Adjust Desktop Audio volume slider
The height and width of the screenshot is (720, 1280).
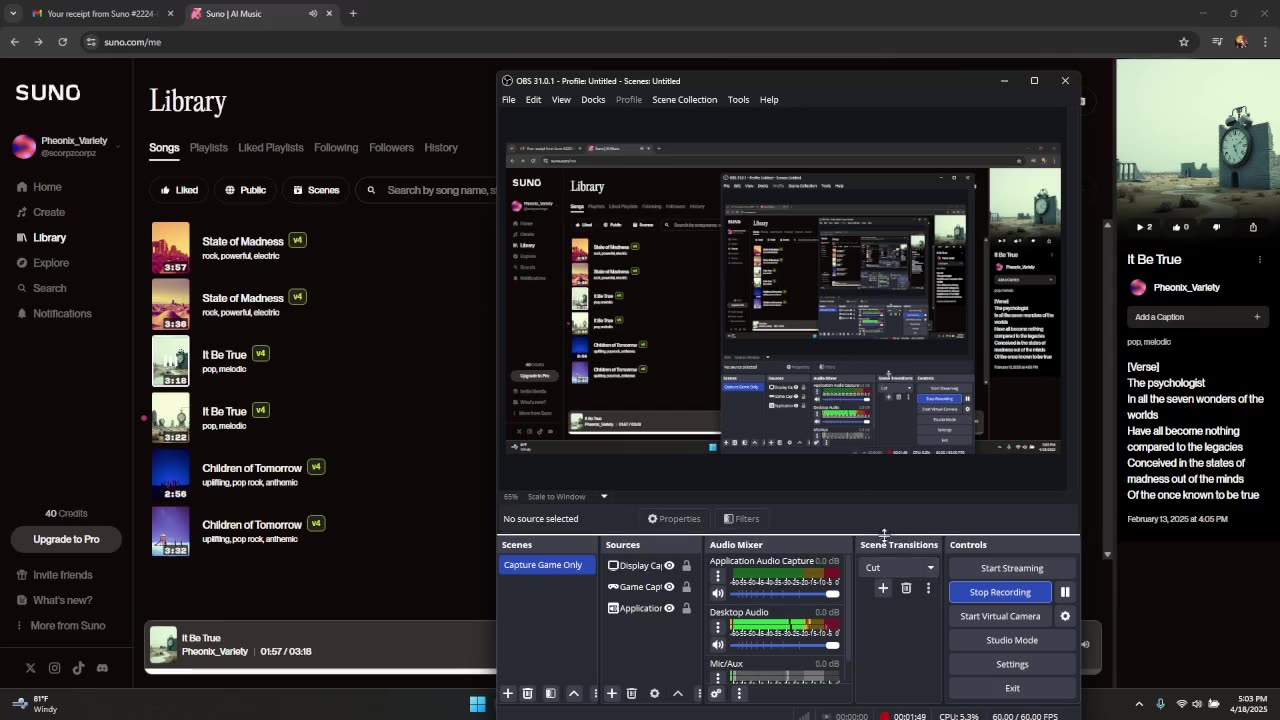point(785,645)
